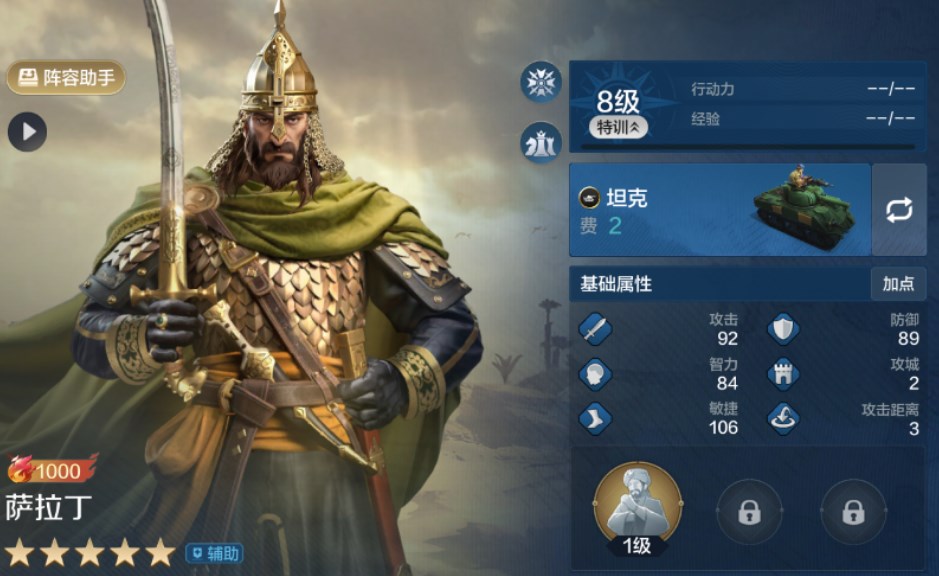Tap the attack range icon

[783, 418]
